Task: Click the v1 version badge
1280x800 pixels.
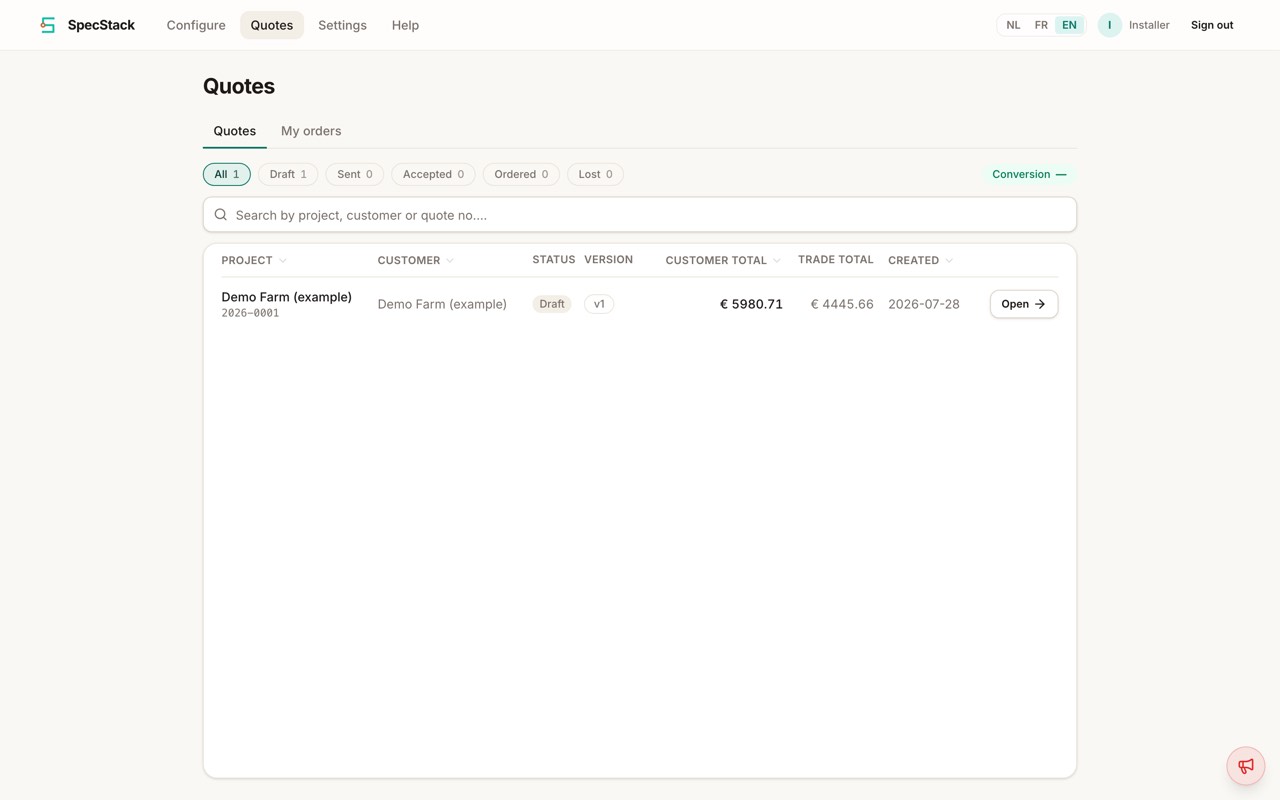Action: pos(599,304)
